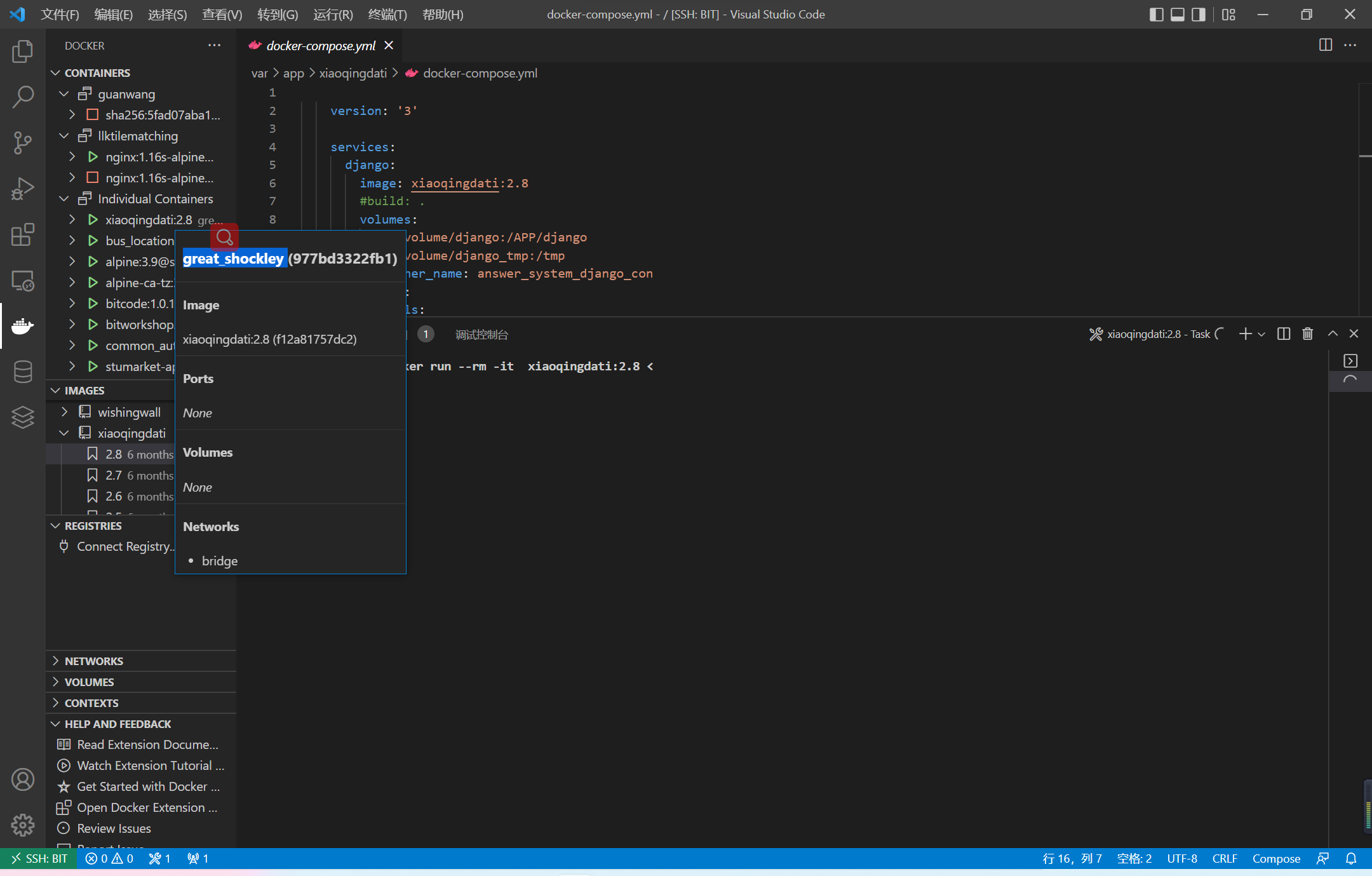Open the stacked layers view icon
The height and width of the screenshot is (876, 1372).
pos(23,417)
